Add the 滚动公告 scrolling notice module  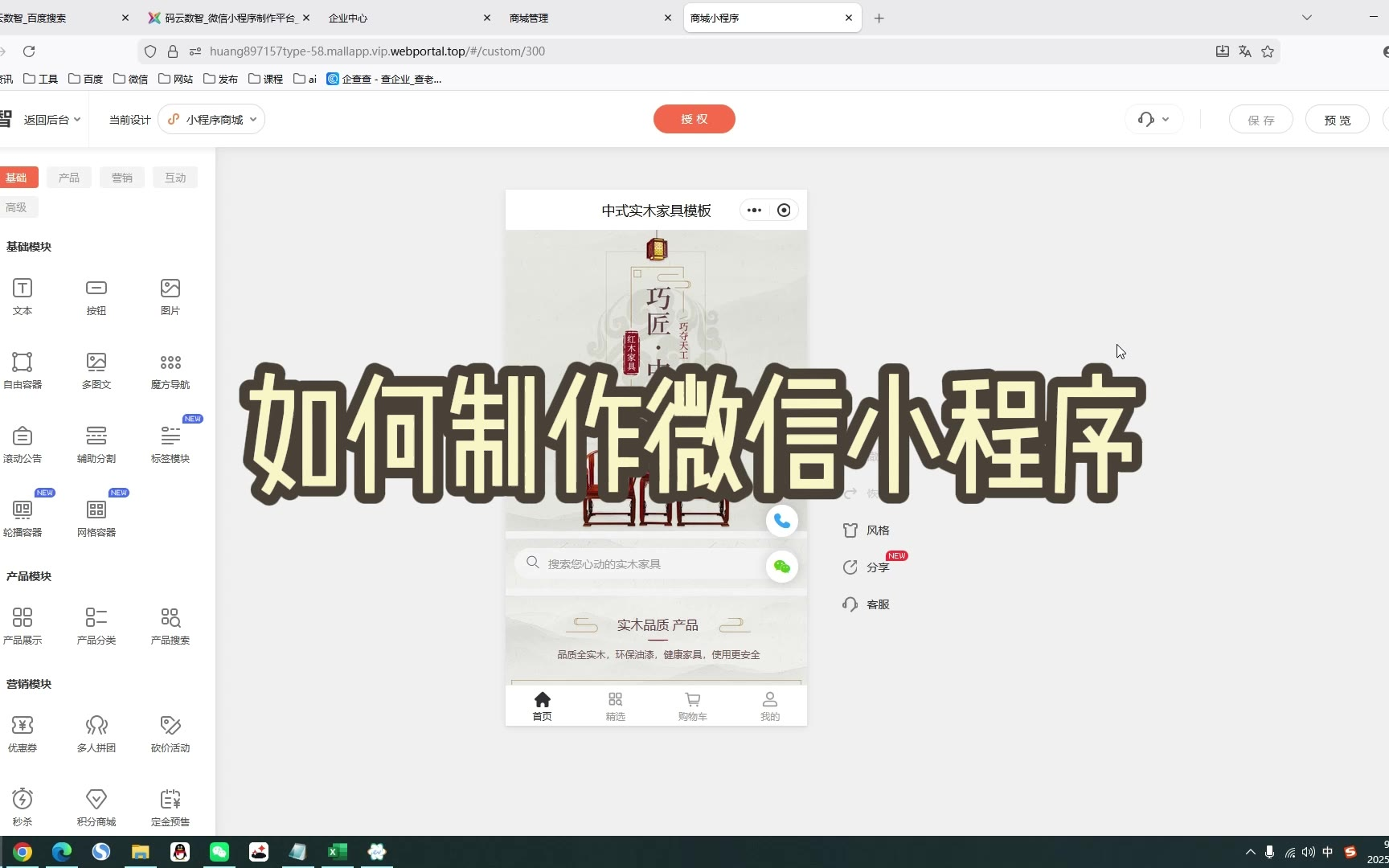tap(23, 436)
